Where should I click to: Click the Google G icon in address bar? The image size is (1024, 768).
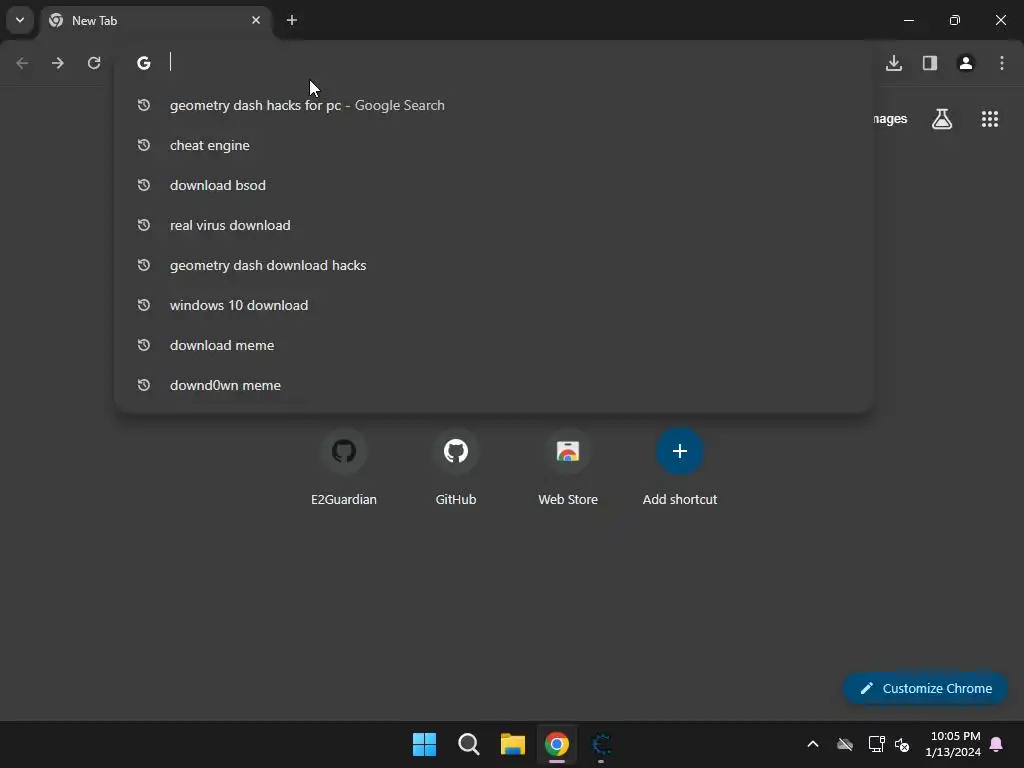(144, 63)
